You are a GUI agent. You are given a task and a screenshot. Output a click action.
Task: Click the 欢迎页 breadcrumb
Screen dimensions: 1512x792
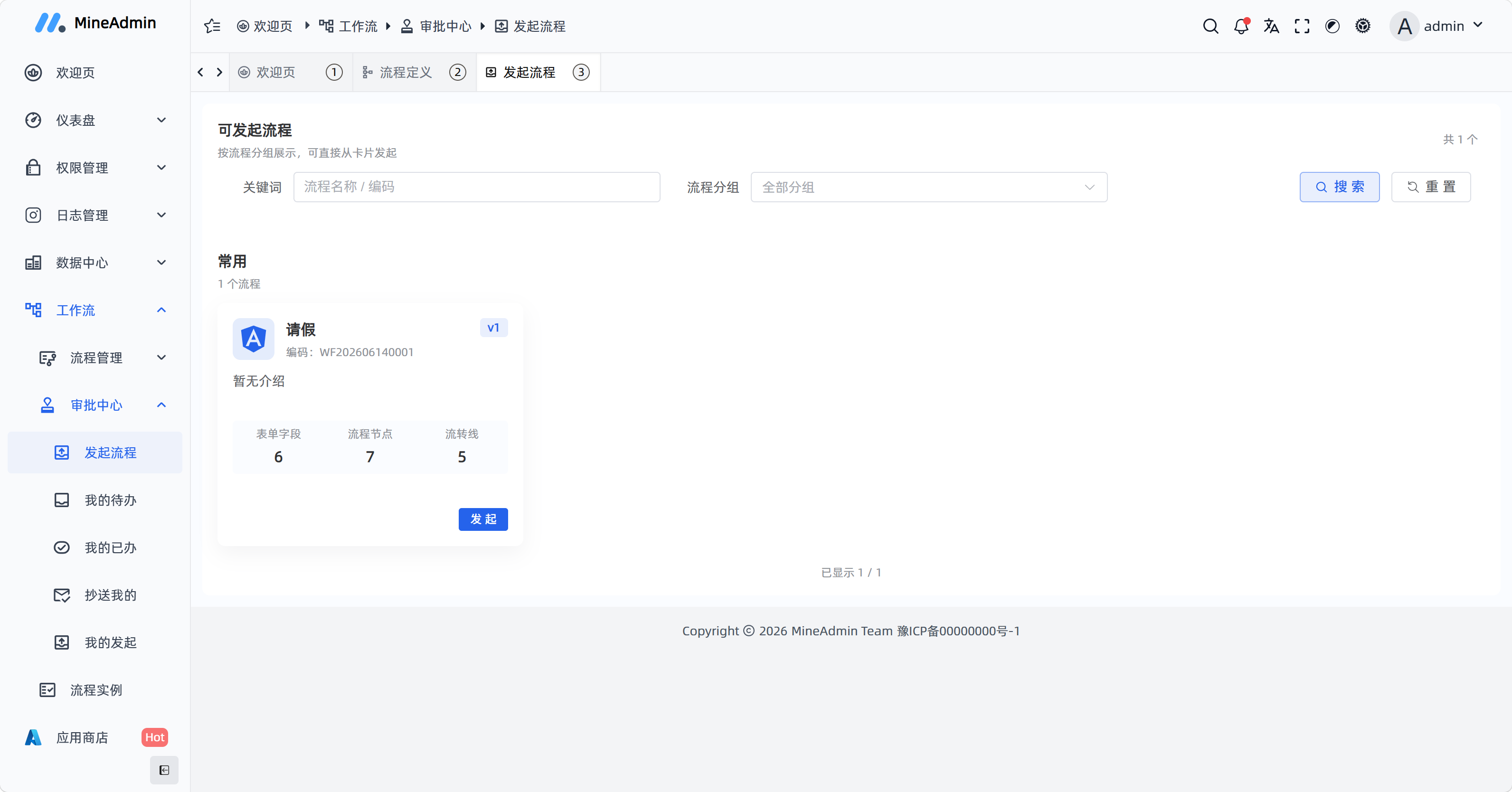point(265,26)
